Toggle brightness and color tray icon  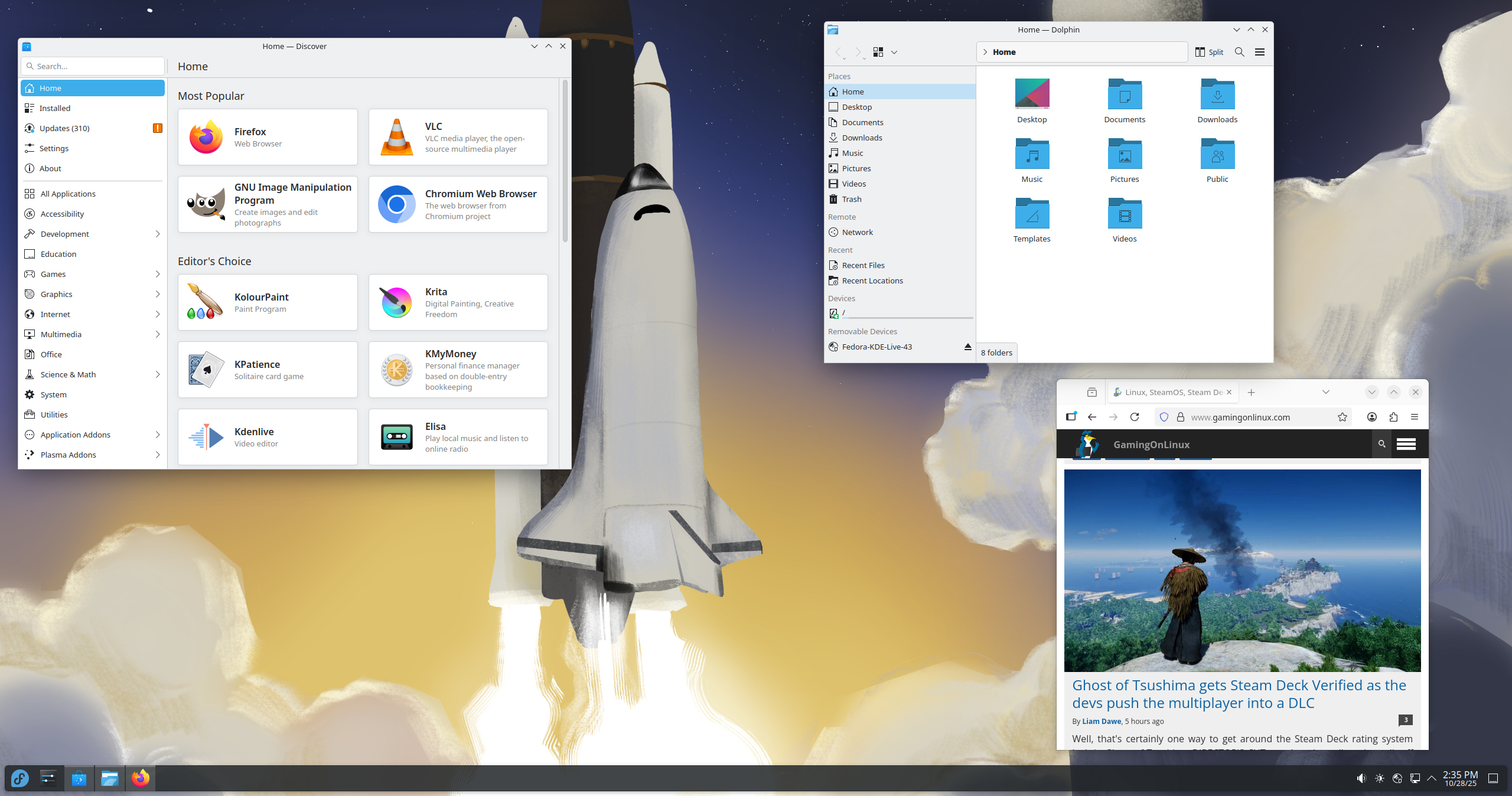pyautogui.click(x=1379, y=778)
